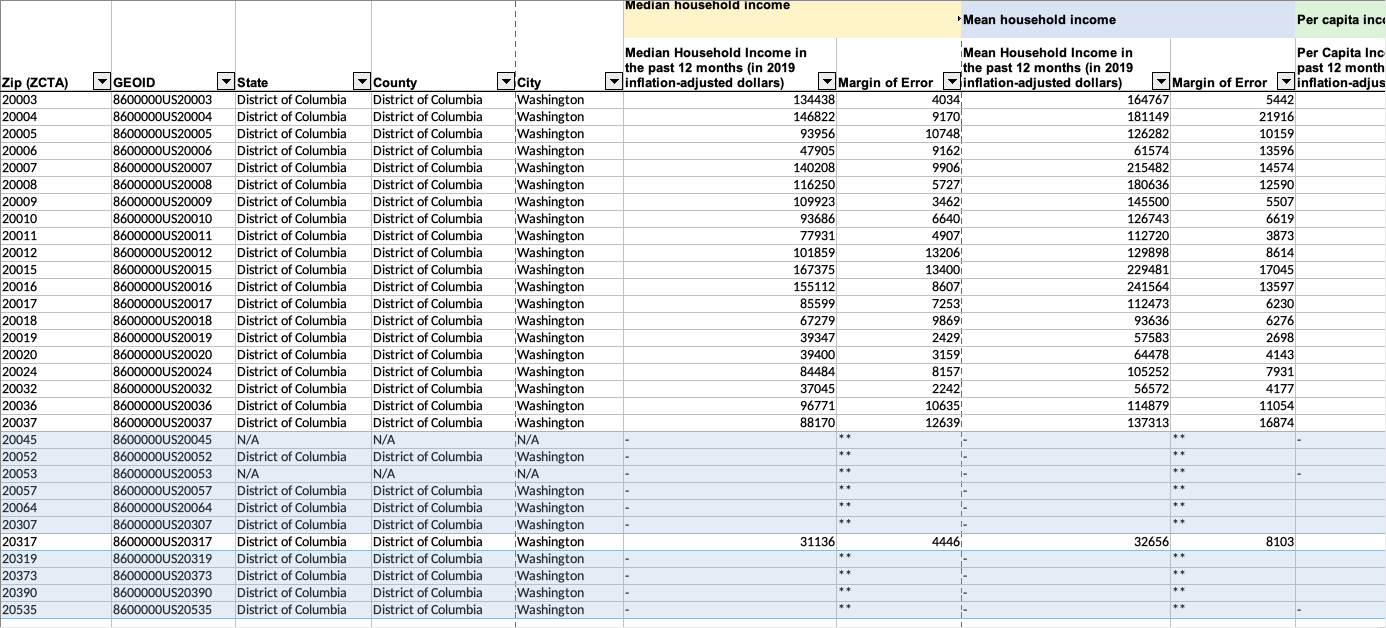1386x628 pixels.
Task: Select GEOID cell 8600000US20045
Action: click(x=173, y=440)
